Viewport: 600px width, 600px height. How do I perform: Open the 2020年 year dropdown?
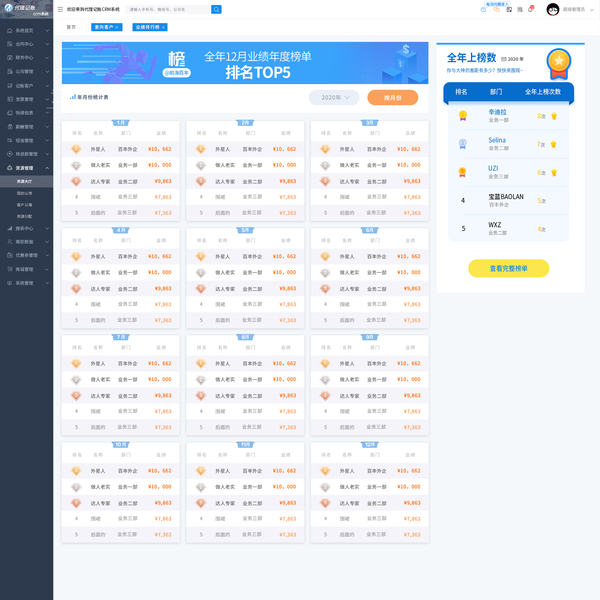[x=334, y=98]
